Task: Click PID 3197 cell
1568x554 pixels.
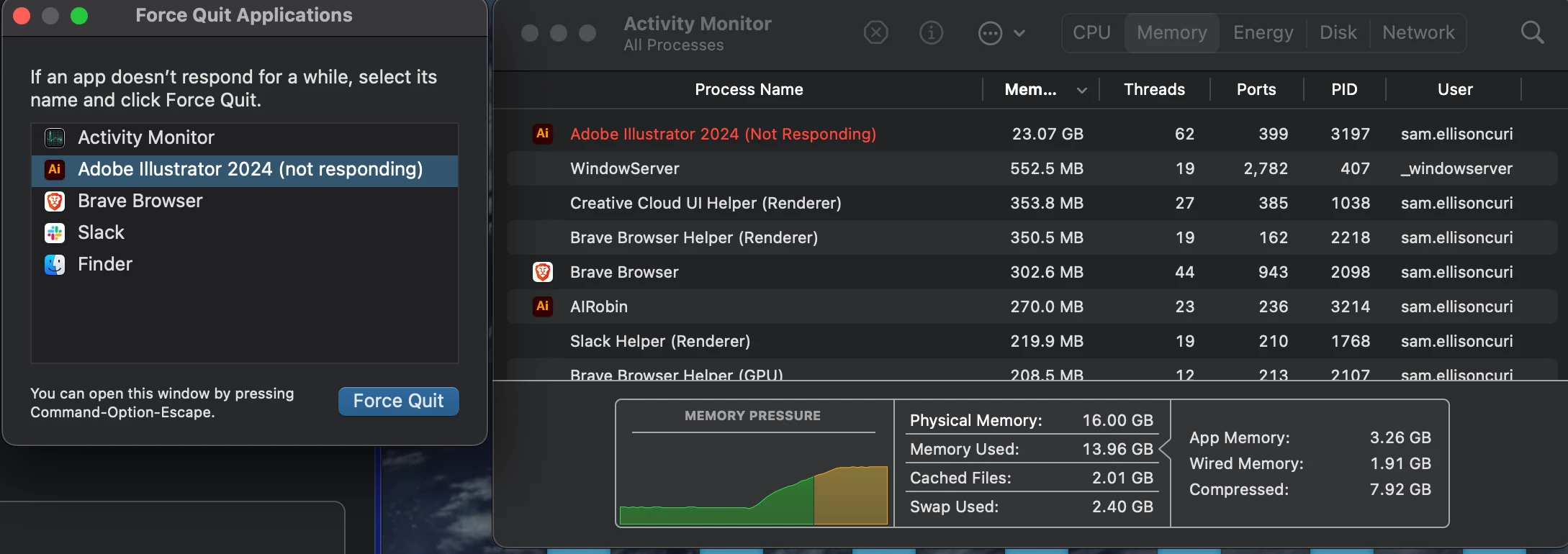Action: tap(1350, 135)
